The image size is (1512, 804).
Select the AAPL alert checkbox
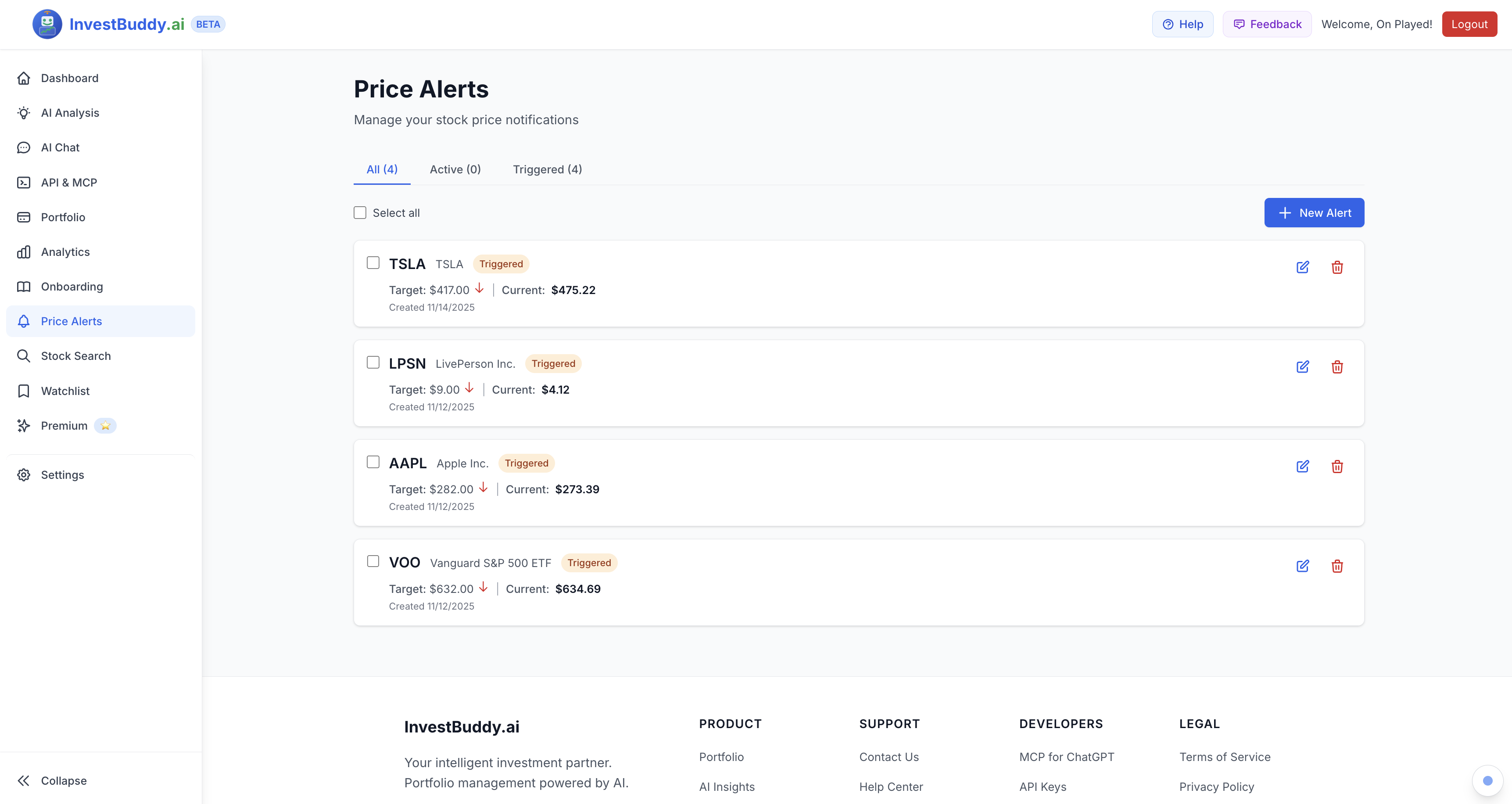click(x=373, y=462)
